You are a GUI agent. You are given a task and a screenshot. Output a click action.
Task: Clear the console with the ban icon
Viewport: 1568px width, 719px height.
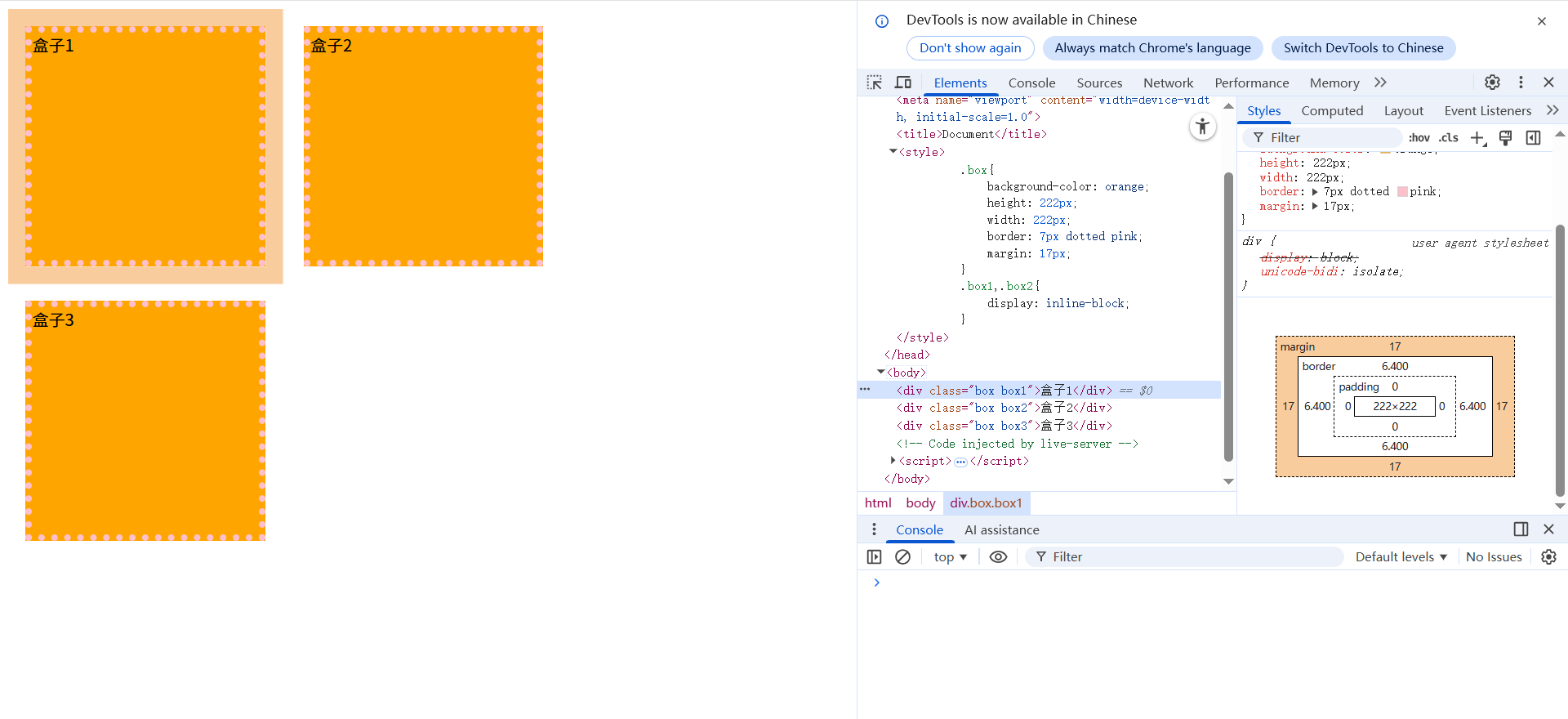tap(902, 557)
